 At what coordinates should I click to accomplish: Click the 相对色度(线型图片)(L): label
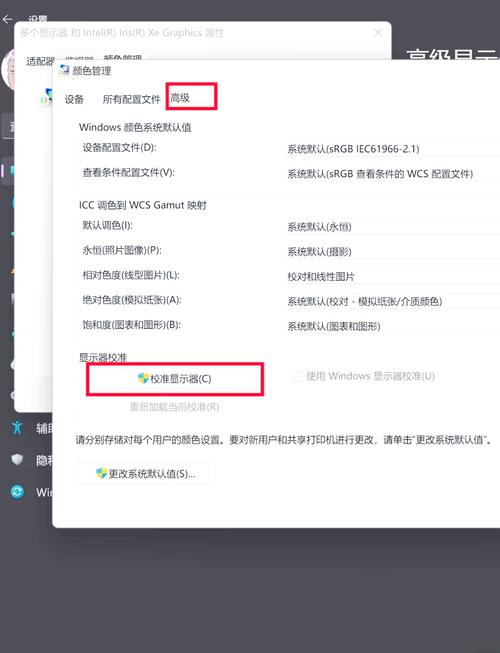131,275
